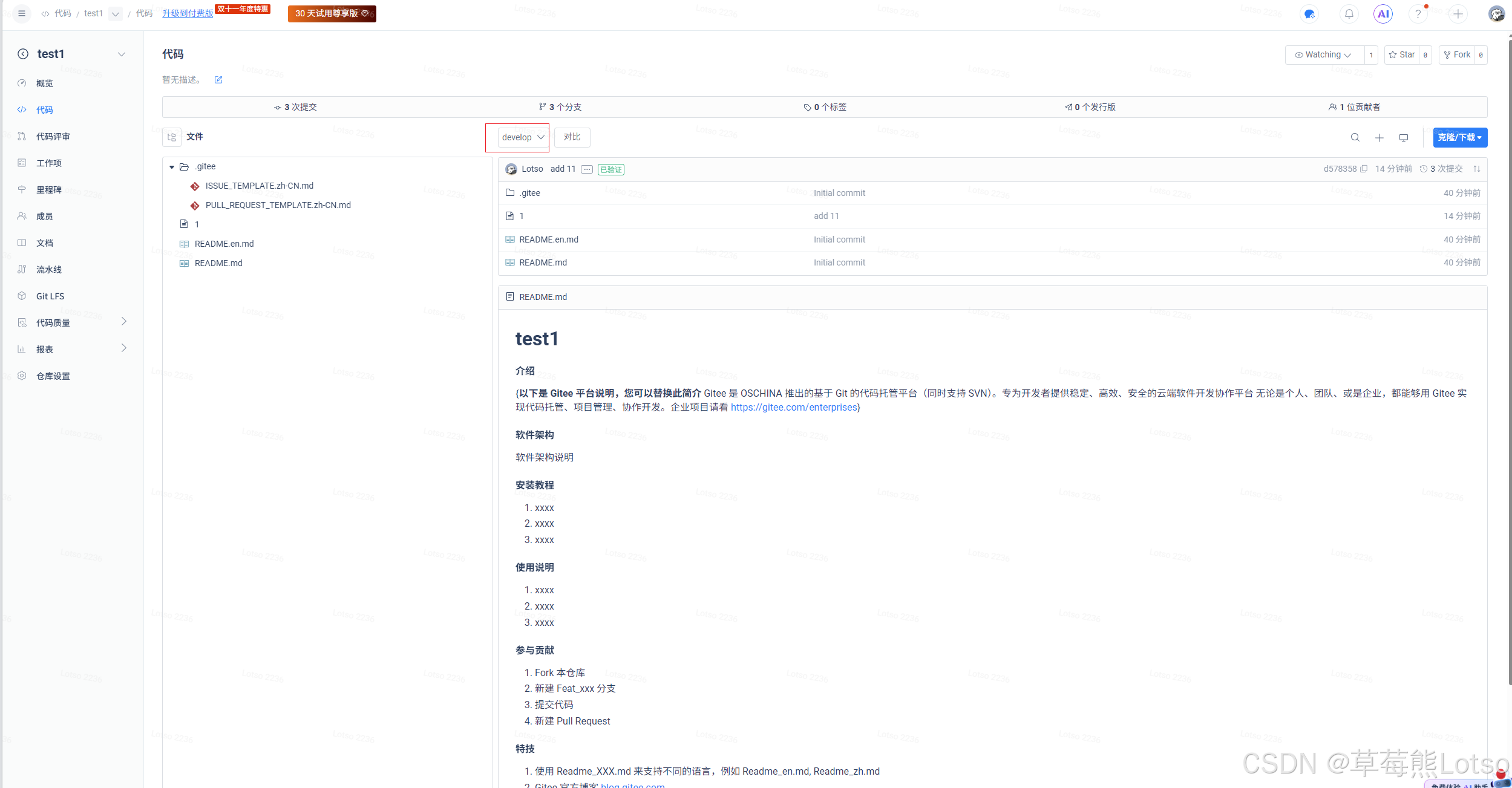Open the notifications bell icon
Screen dimensions: 1512x788
pyautogui.click(x=1349, y=14)
